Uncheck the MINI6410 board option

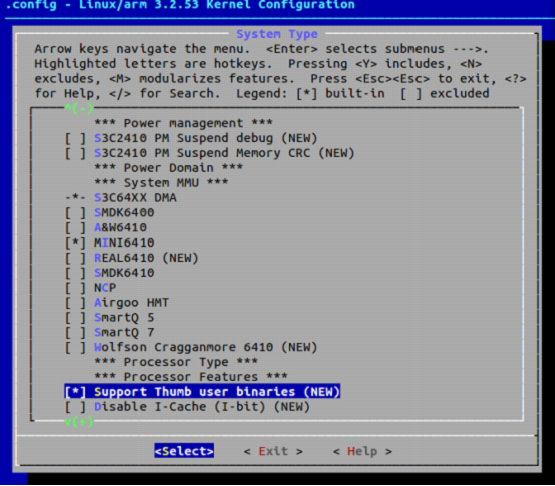(75, 242)
